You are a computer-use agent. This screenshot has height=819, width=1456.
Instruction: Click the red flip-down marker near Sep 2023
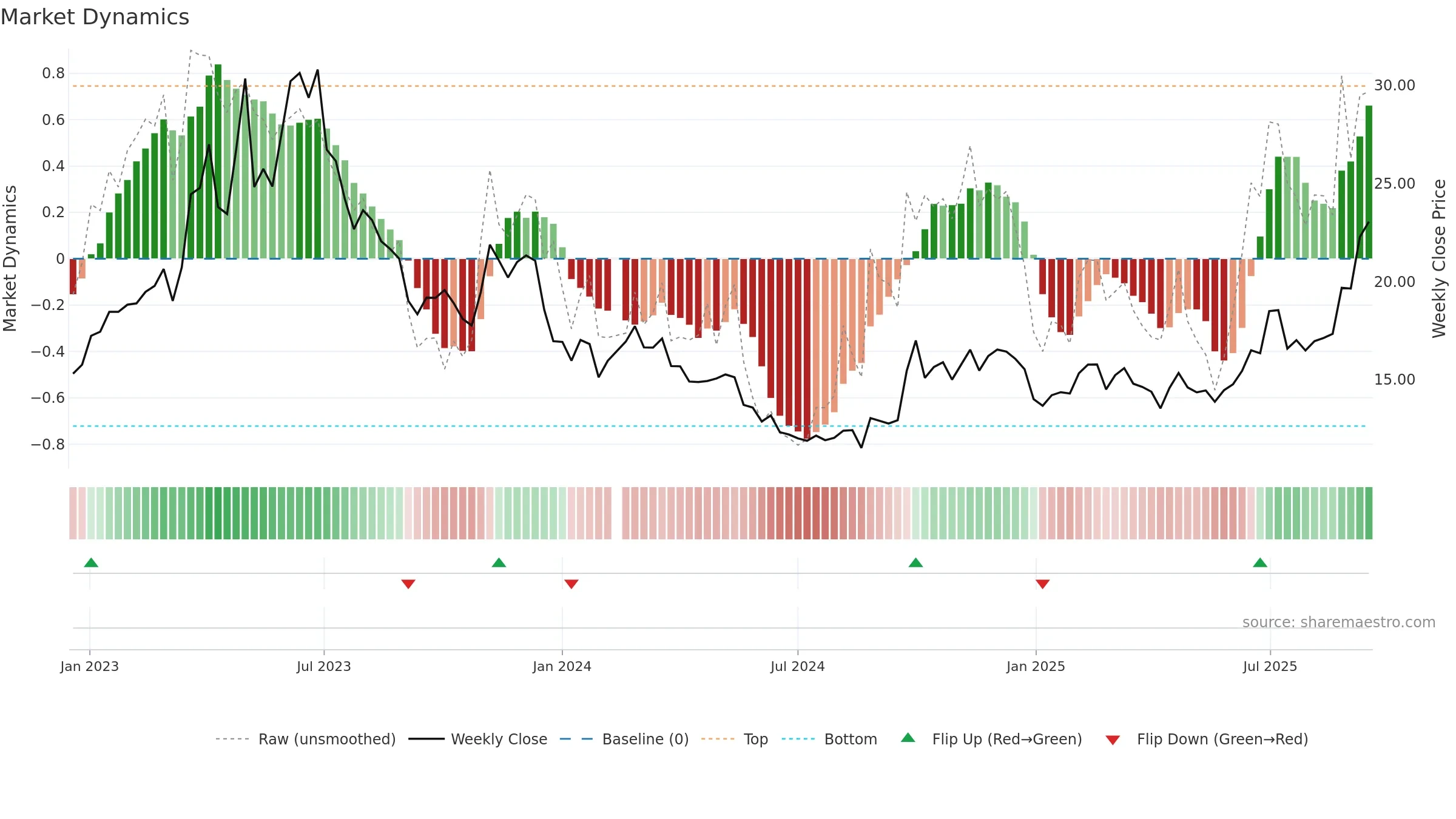(x=408, y=584)
